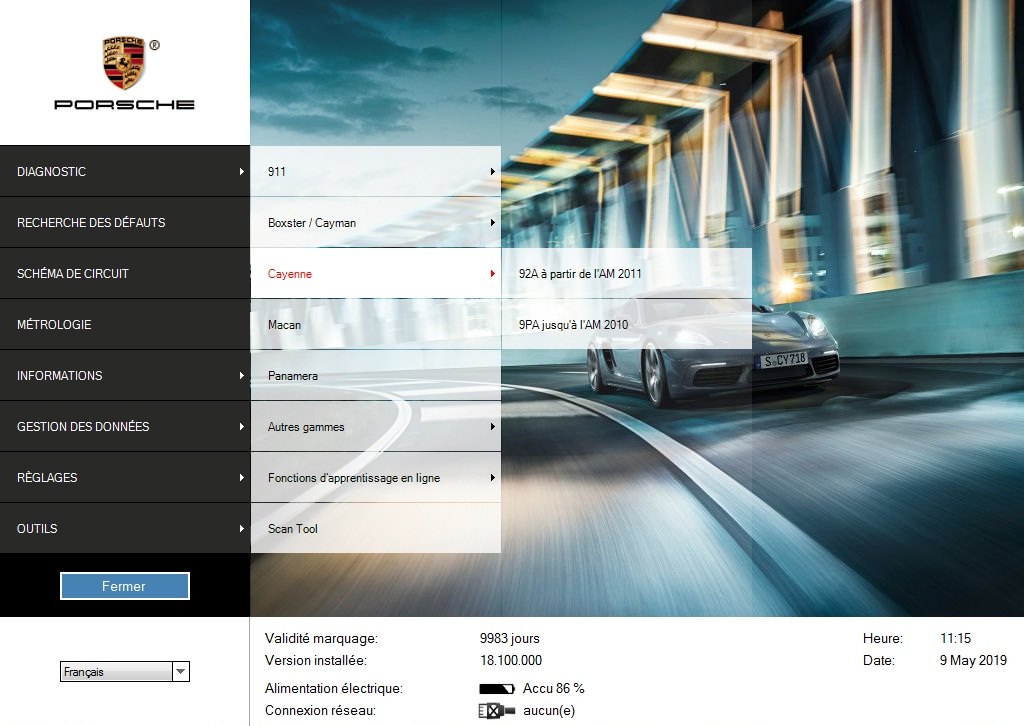Click the 'Heure:' label

click(883, 638)
